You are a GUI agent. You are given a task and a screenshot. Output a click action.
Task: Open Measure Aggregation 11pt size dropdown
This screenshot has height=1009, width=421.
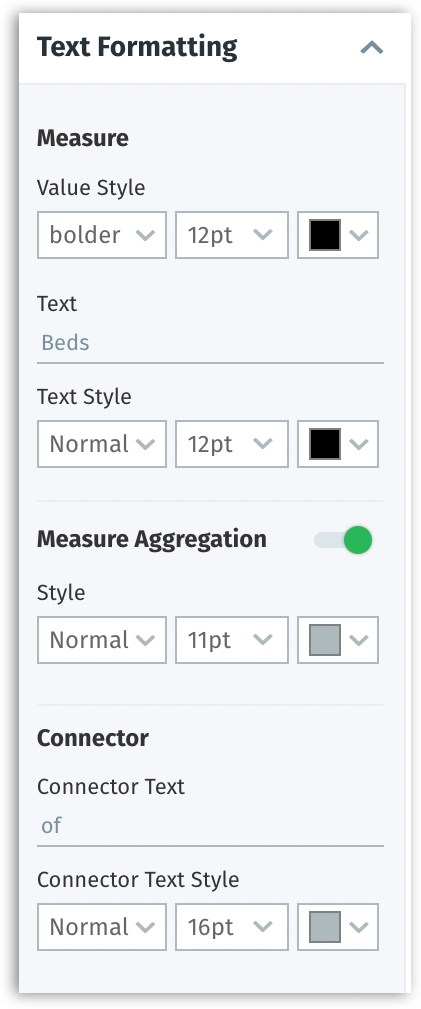(x=232, y=640)
